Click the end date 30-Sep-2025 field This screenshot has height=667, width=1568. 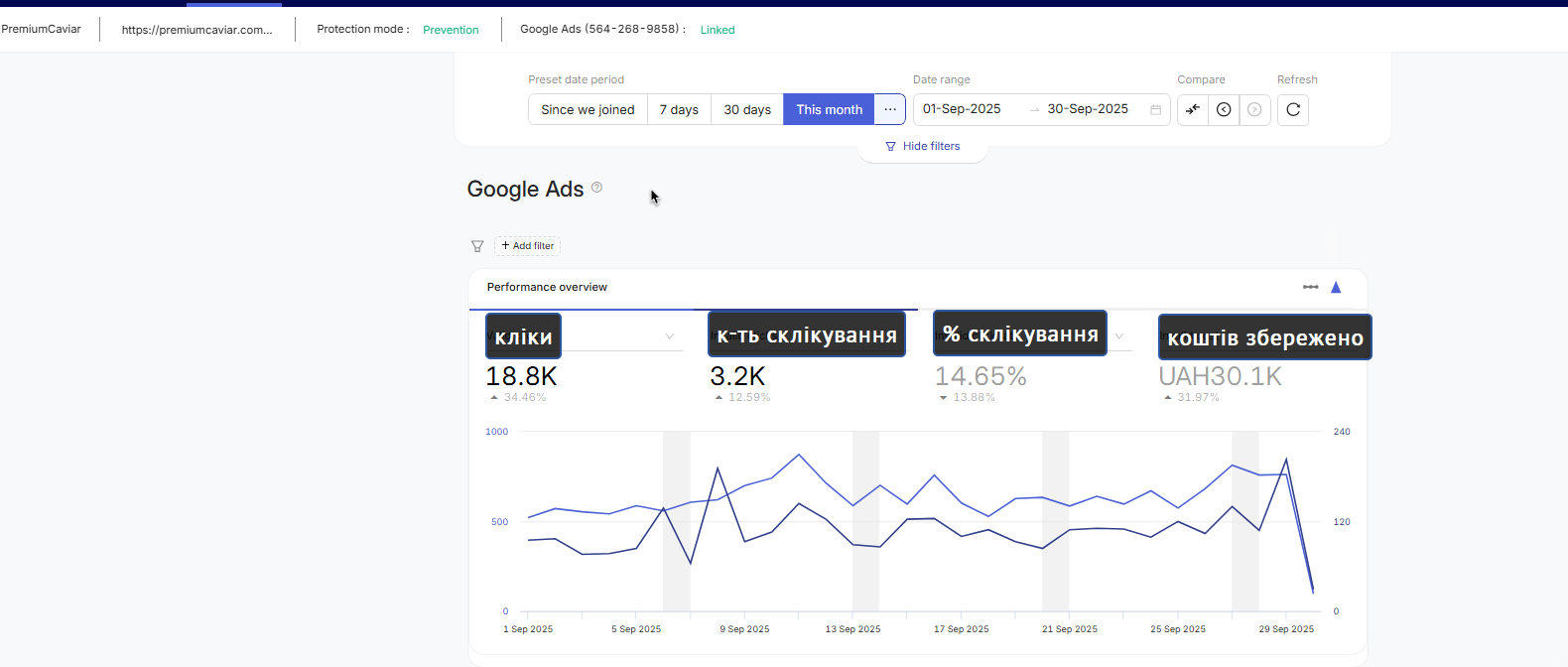pos(1088,109)
